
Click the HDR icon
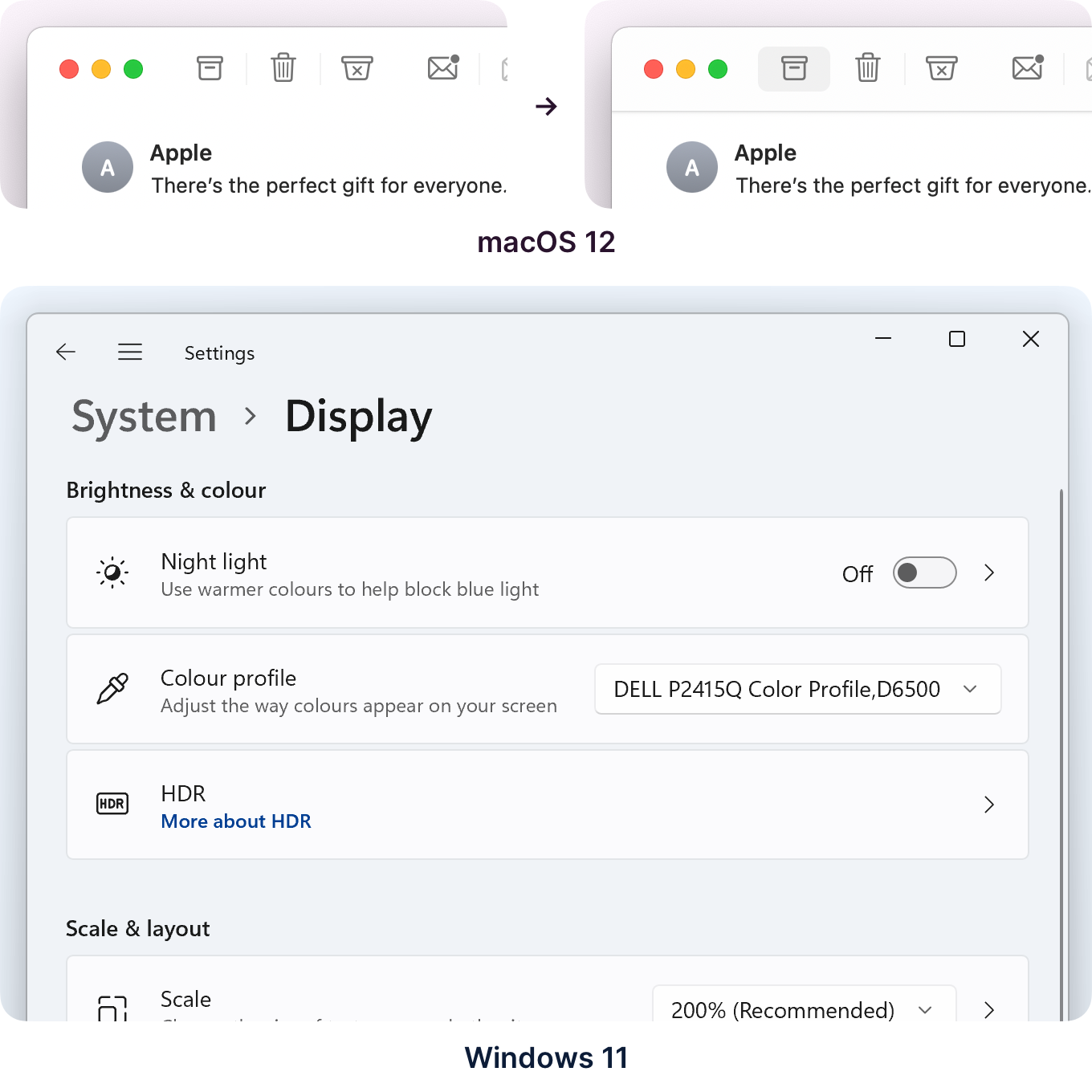click(112, 804)
